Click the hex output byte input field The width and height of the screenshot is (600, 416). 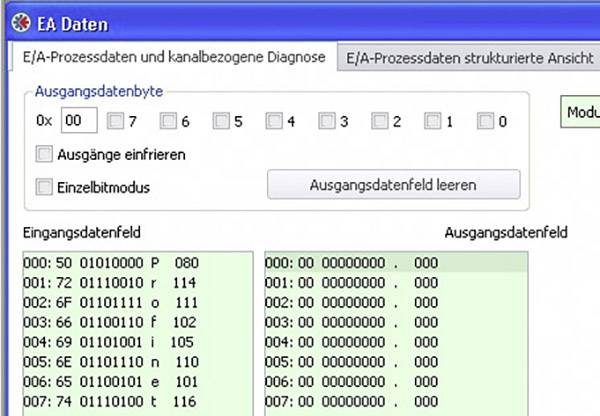[x=77, y=121]
